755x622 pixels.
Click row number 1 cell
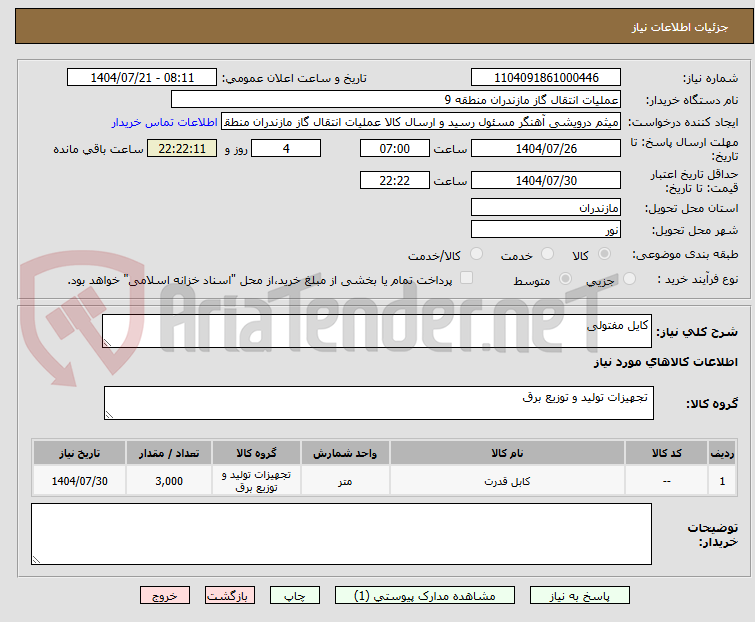point(722,480)
